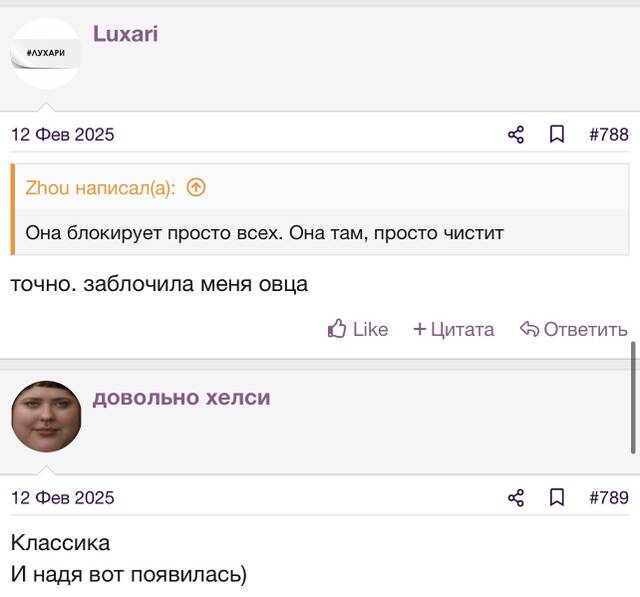Click the 12 Фев 2025 date on post #788
640x597 pixels.
pyautogui.click(x=62, y=135)
